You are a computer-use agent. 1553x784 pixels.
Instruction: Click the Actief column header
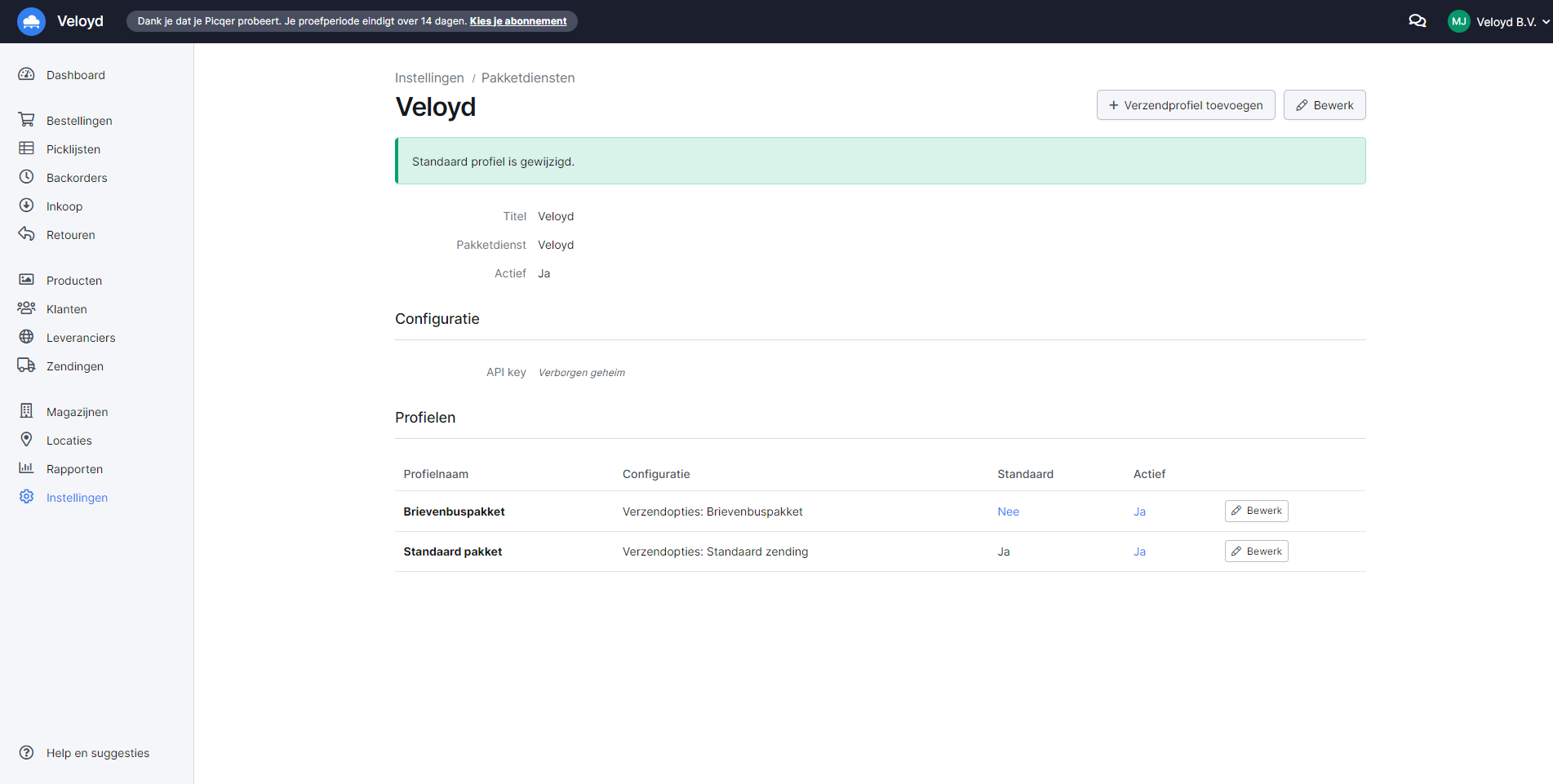[1149, 474]
